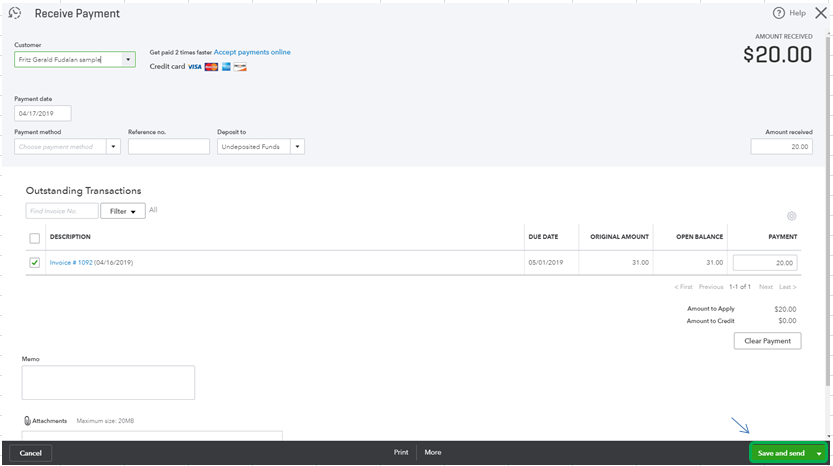Click the Amount to Apply $20.00 value

click(x=785, y=309)
